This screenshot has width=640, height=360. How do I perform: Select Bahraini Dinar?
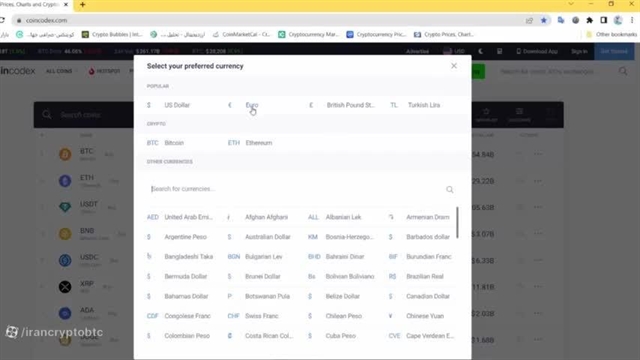(344, 257)
